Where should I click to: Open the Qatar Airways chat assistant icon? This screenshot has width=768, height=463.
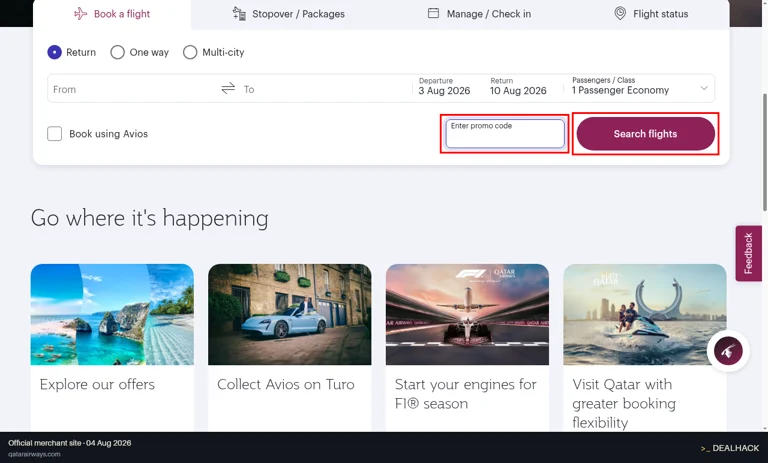tap(728, 351)
